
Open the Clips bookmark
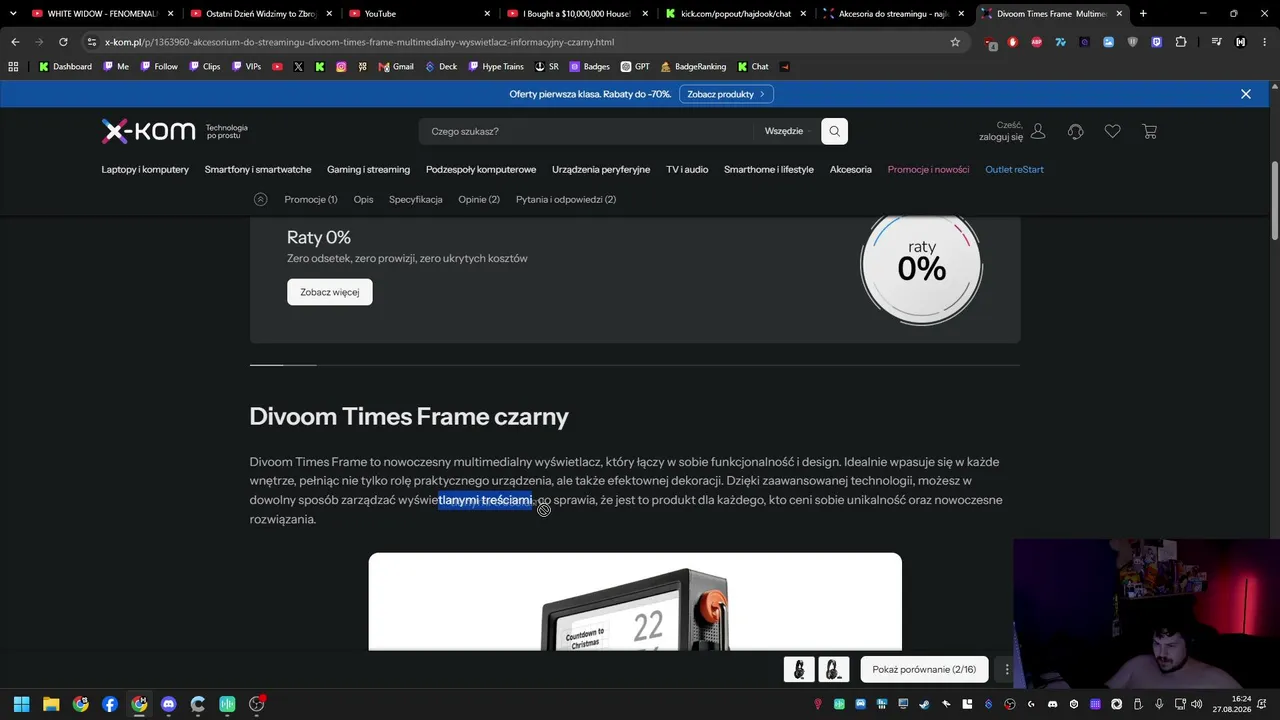click(x=204, y=67)
